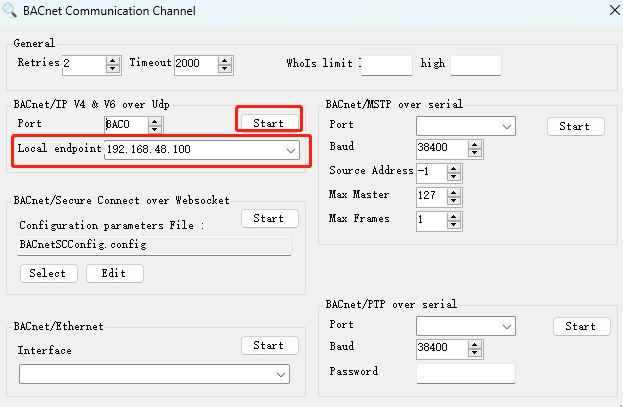This screenshot has height=407, width=623.
Task: Click the WhoIs high limit field
Action: [x=476, y=65]
